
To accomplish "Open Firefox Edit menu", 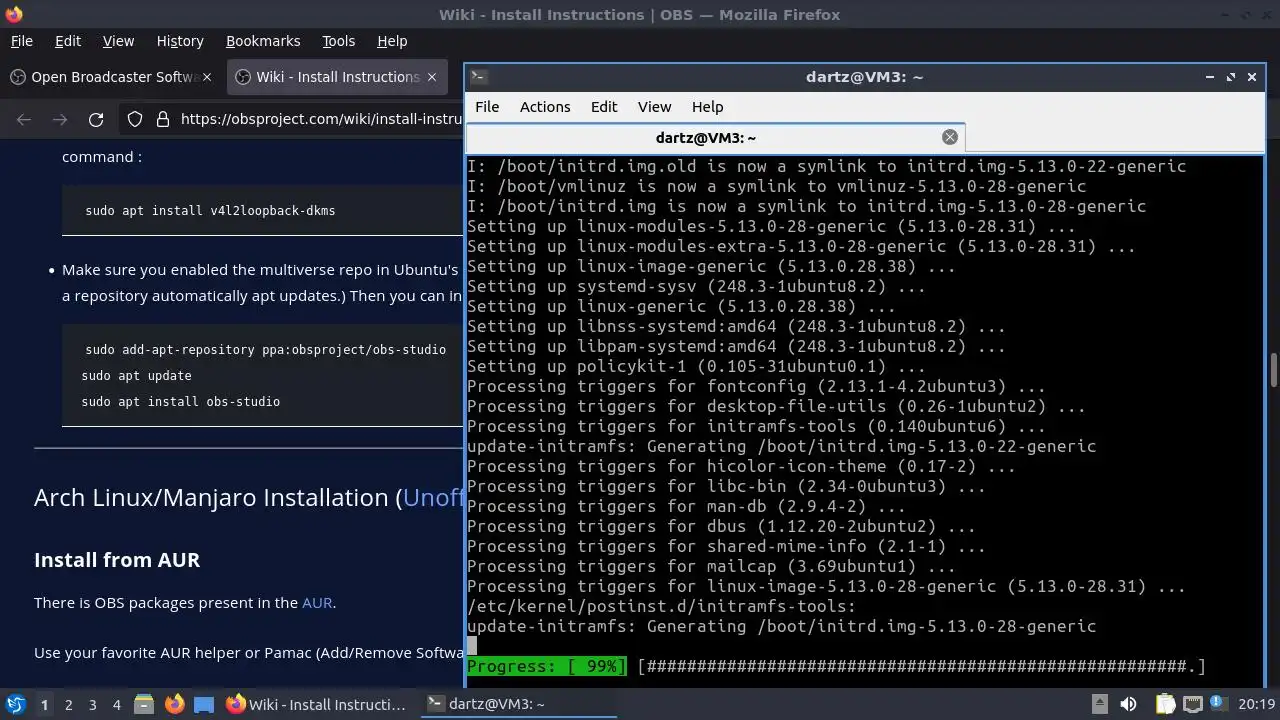I will tap(68, 41).
